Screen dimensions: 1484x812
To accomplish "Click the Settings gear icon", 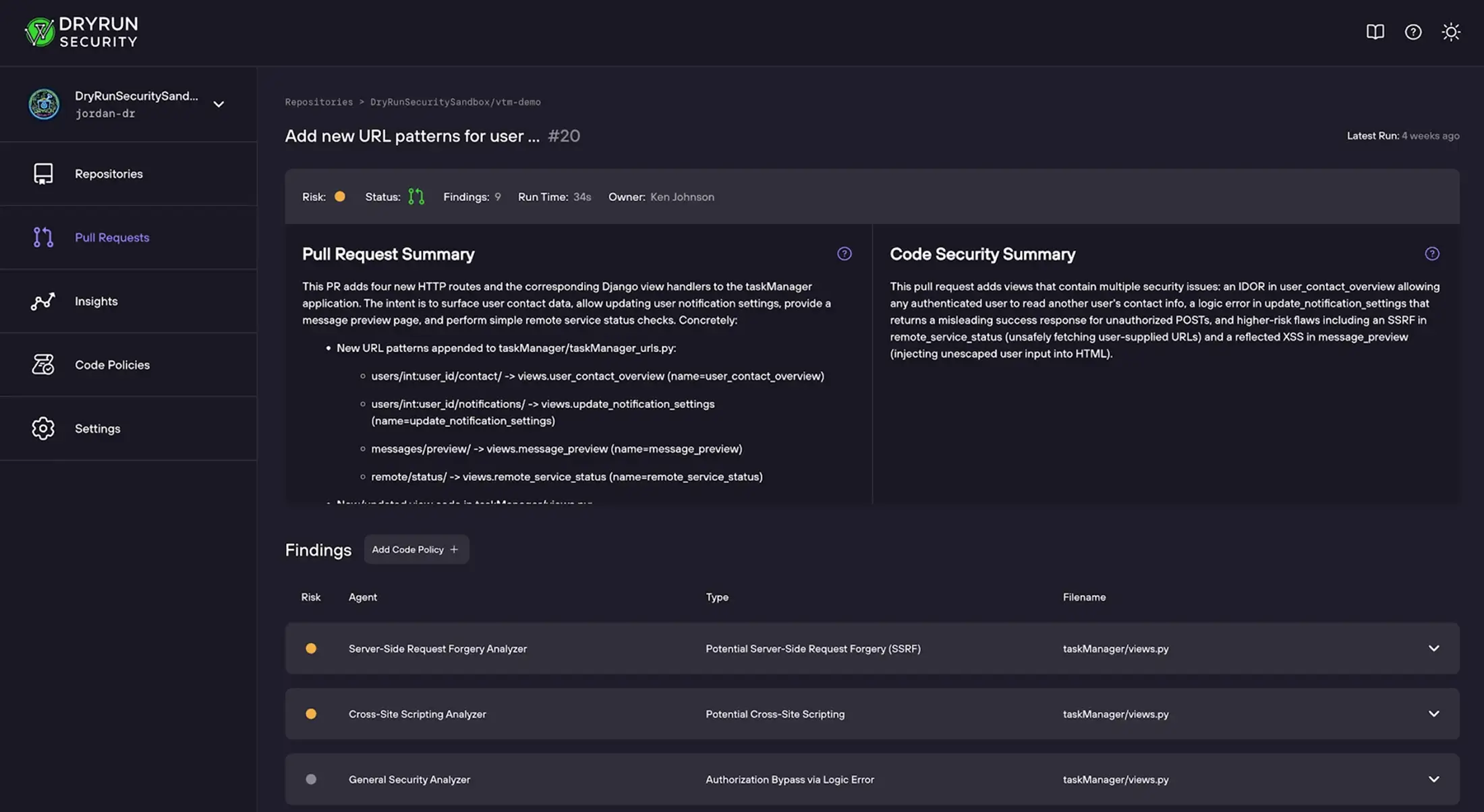I will point(43,428).
